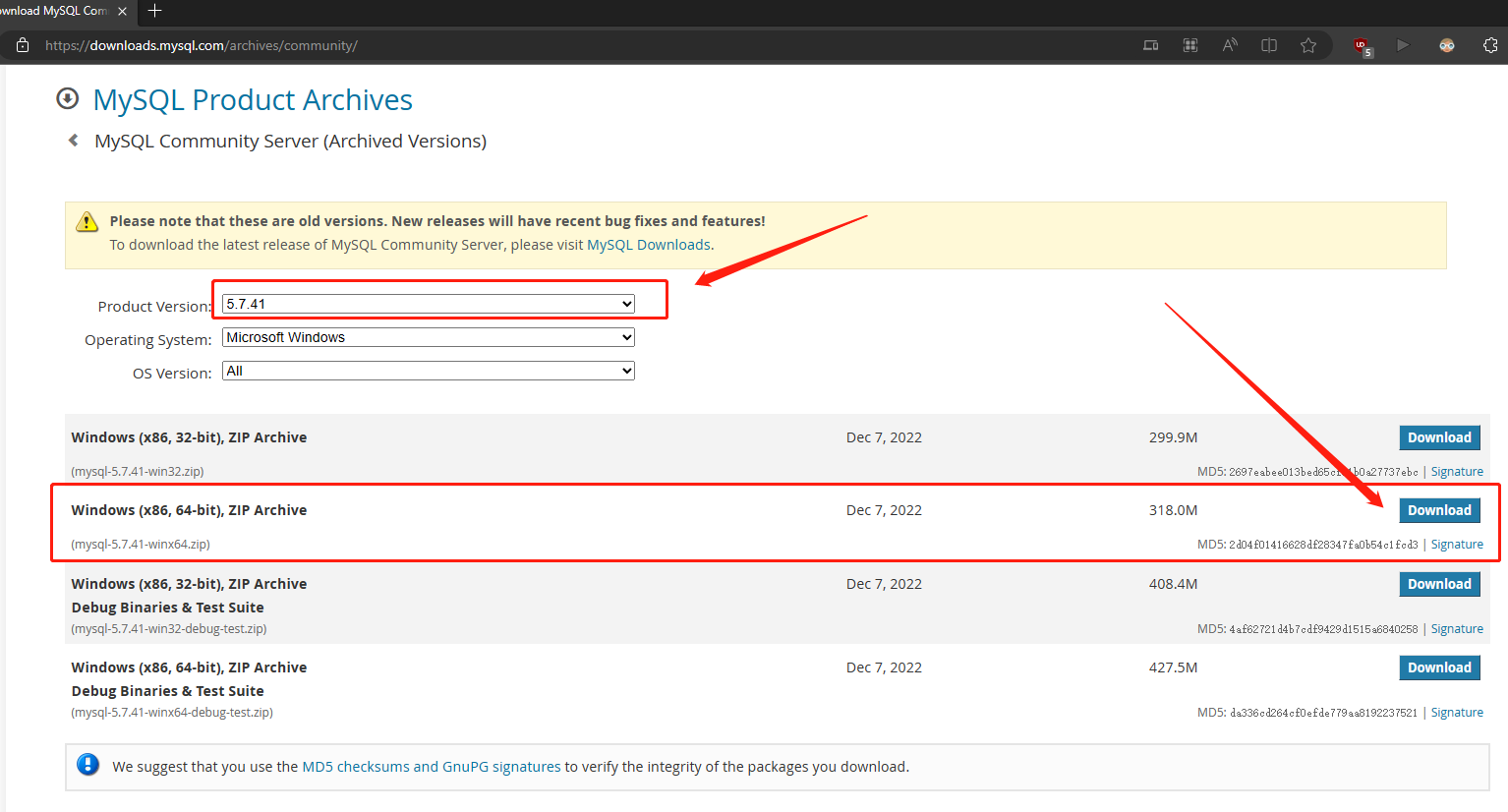Click the MD5 hash of mysql-5.7.41-winx64-debug-test.zip
1508x812 pixels.
pyautogui.click(x=1323, y=713)
